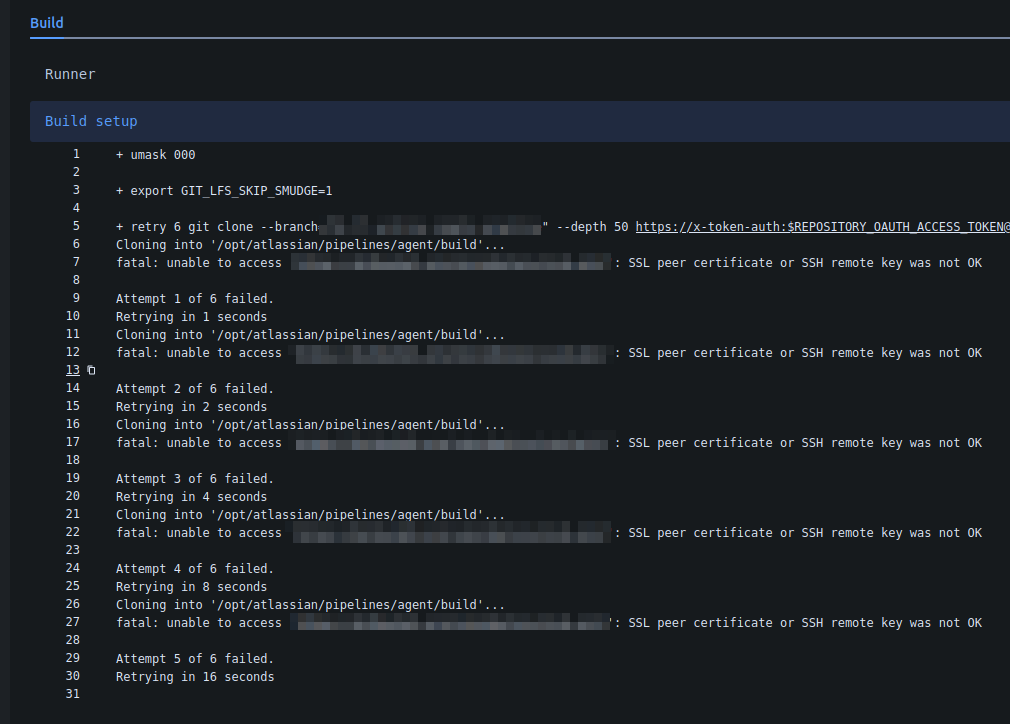
Task: Click line number 3 with GIT_LFS_SKIP_SMUDGE export
Action: [x=76, y=190]
